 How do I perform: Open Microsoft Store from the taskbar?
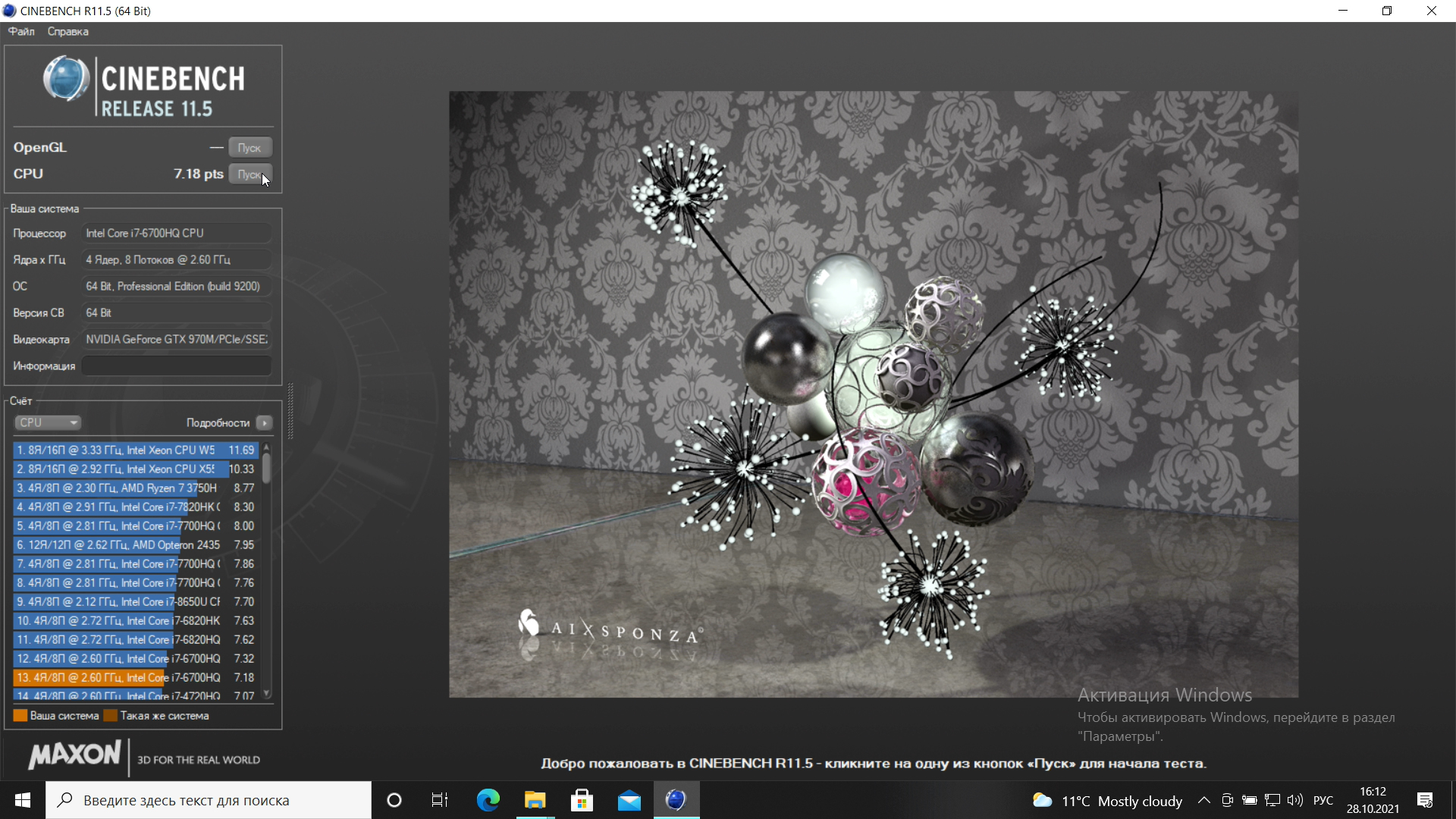[582, 800]
